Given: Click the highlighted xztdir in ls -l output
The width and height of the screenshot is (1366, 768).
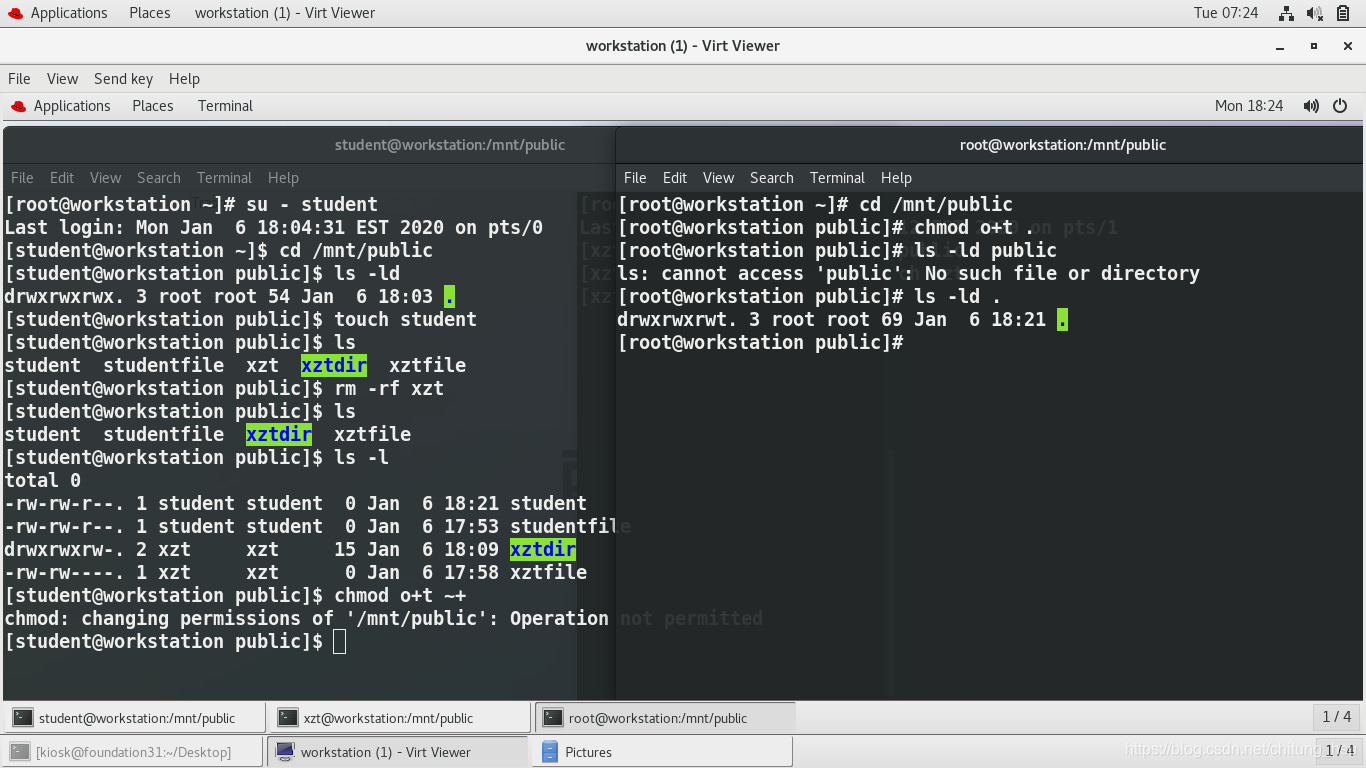Looking at the screenshot, I should [543, 550].
